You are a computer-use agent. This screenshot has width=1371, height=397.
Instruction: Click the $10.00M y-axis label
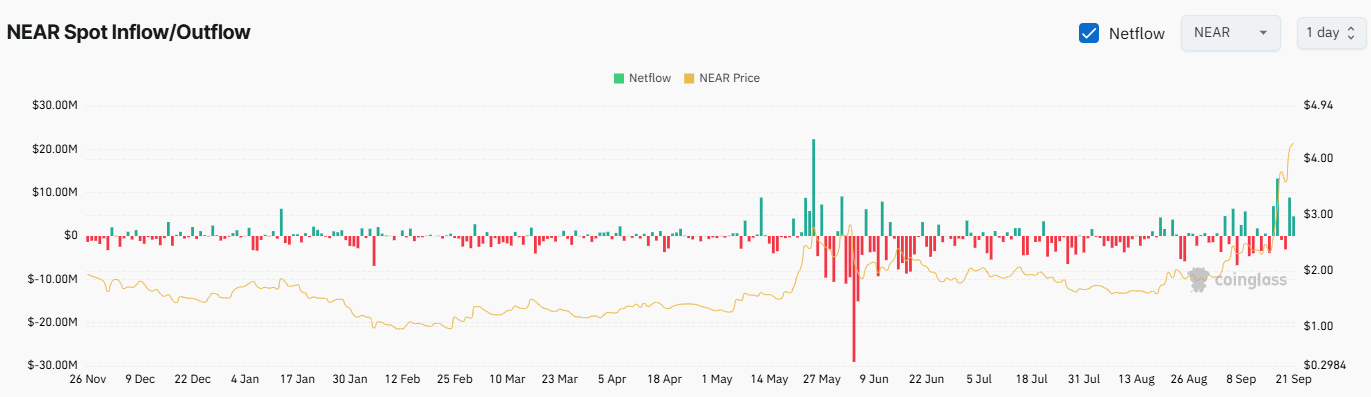pyautogui.click(x=56, y=192)
